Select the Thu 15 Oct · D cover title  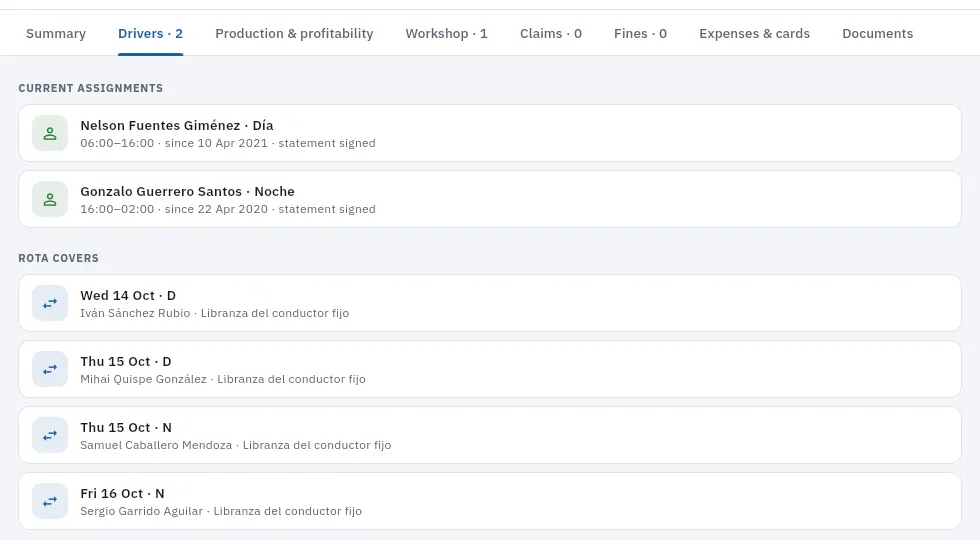click(x=126, y=362)
